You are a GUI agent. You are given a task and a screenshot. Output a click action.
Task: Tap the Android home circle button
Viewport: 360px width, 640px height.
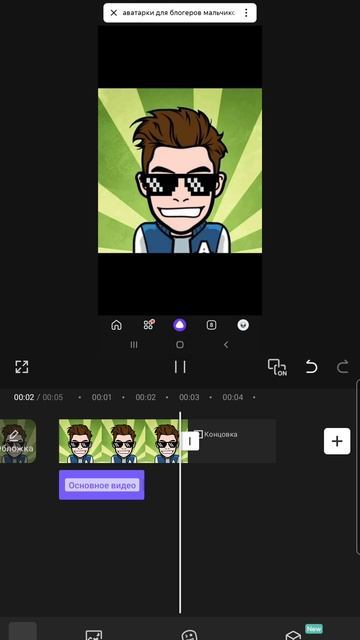pyautogui.click(x=180, y=344)
